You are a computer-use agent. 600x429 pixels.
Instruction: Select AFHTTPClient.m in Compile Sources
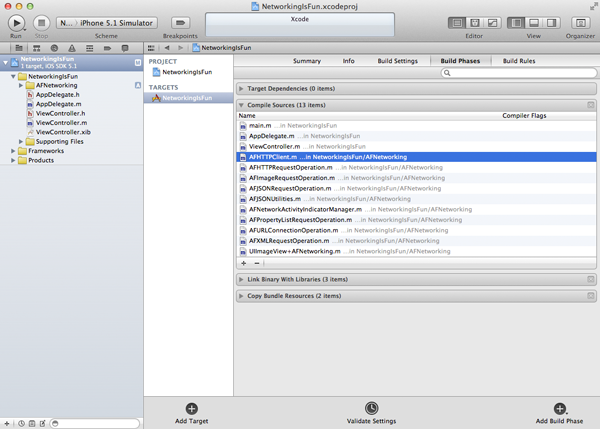[416, 157]
